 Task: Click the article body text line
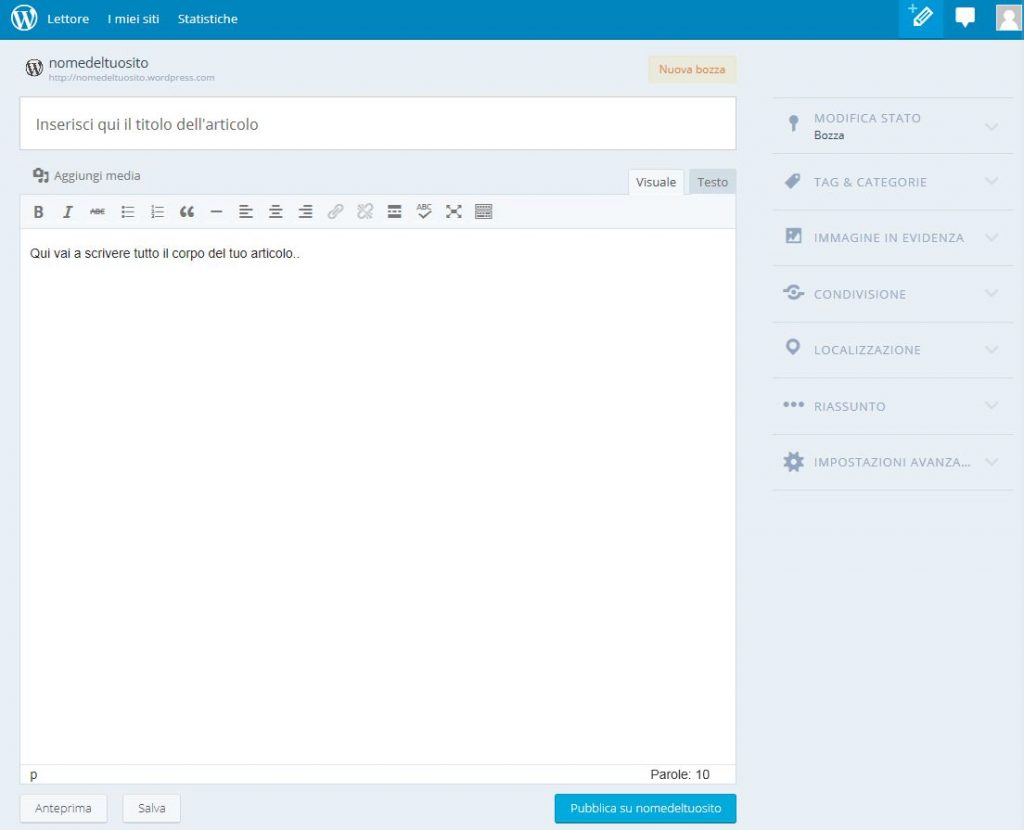165,253
